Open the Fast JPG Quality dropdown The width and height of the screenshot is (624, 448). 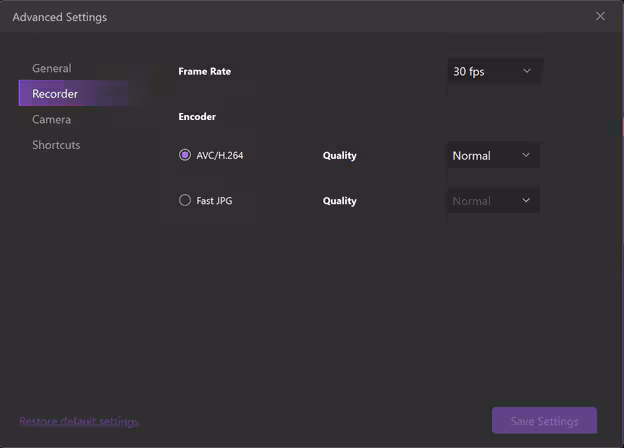(491, 201)
